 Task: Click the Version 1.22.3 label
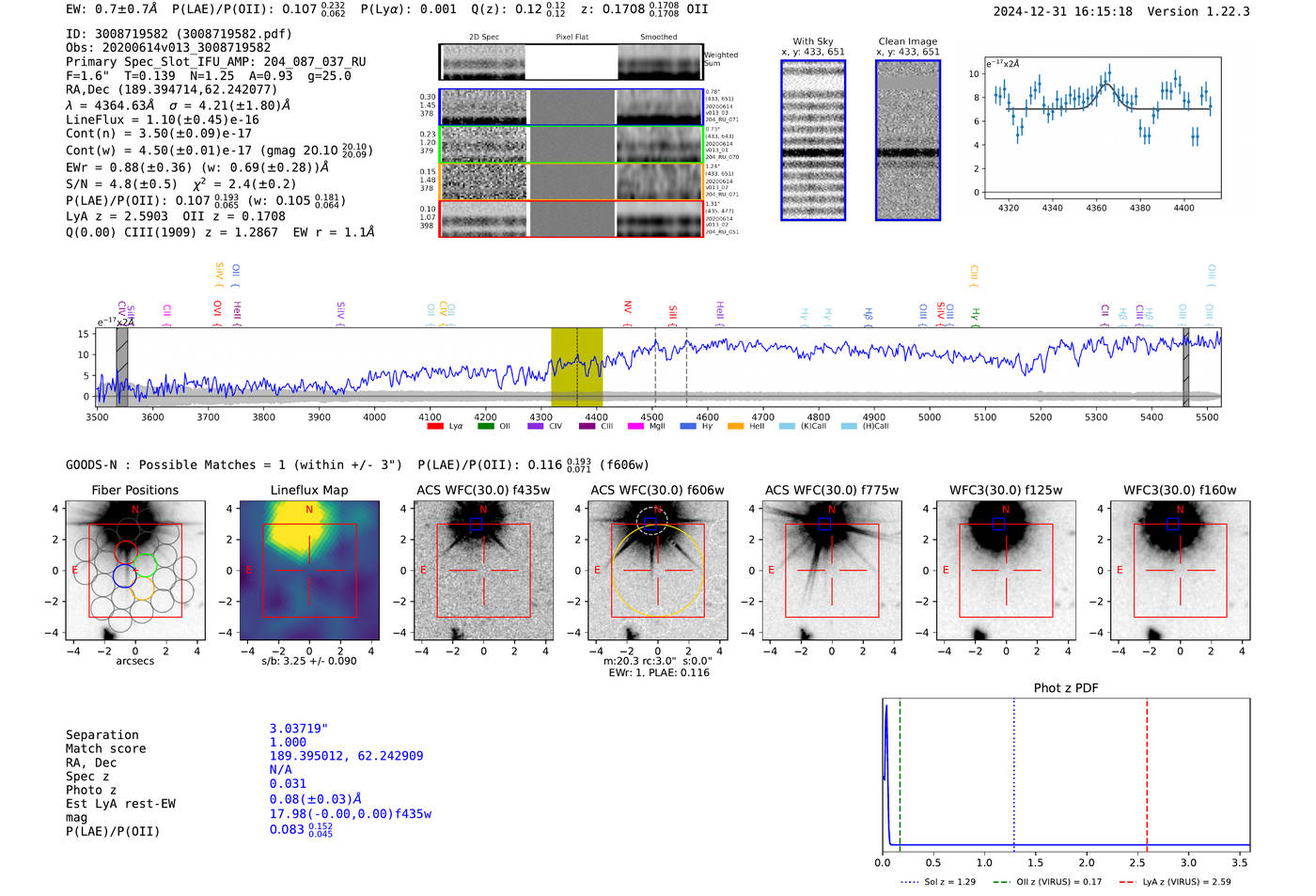[1198, 11]
